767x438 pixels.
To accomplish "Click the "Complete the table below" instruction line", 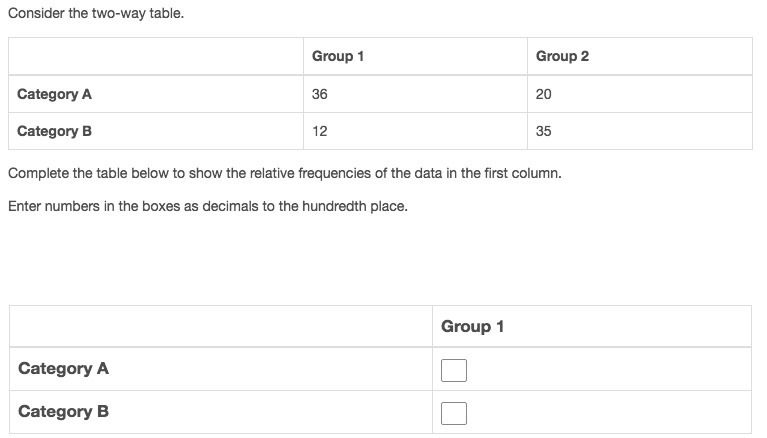I will 284,173.
